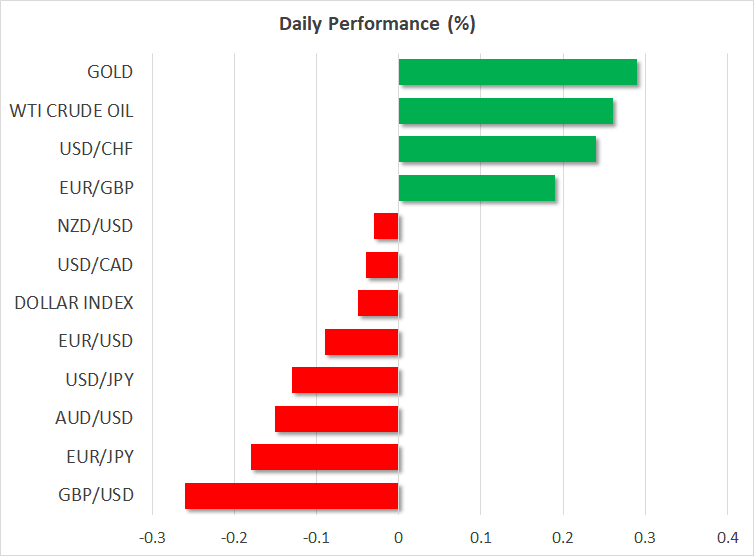
Task: Select the green GOLD bar
Action: 517,72
